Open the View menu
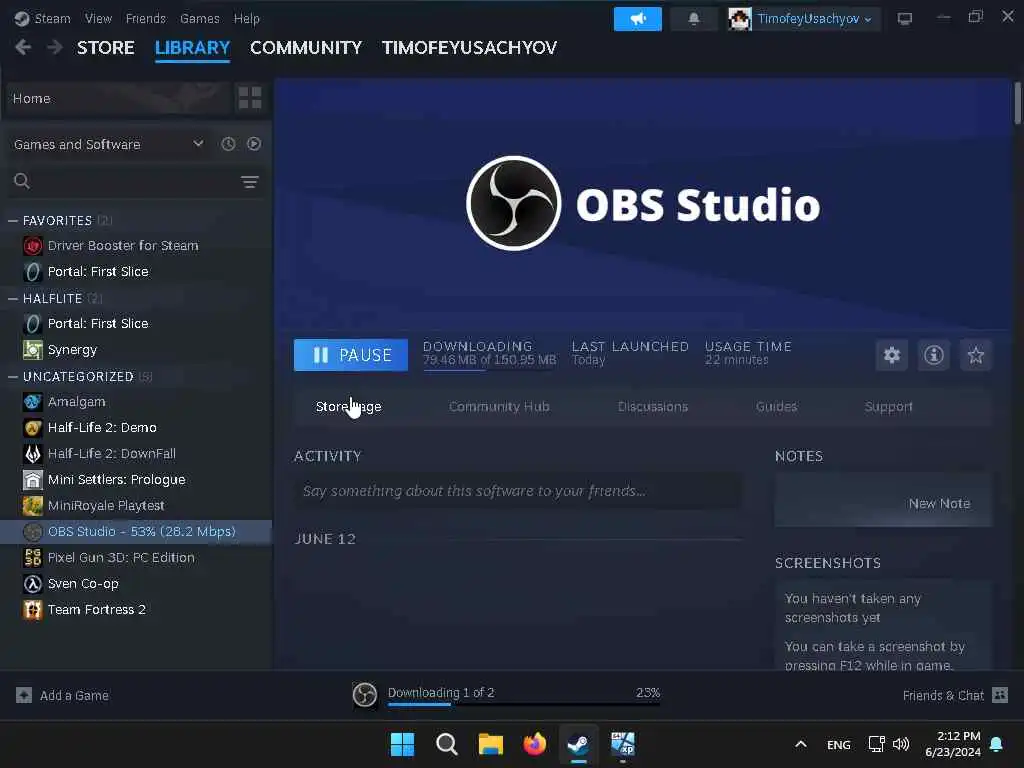 tap(98, 18)
